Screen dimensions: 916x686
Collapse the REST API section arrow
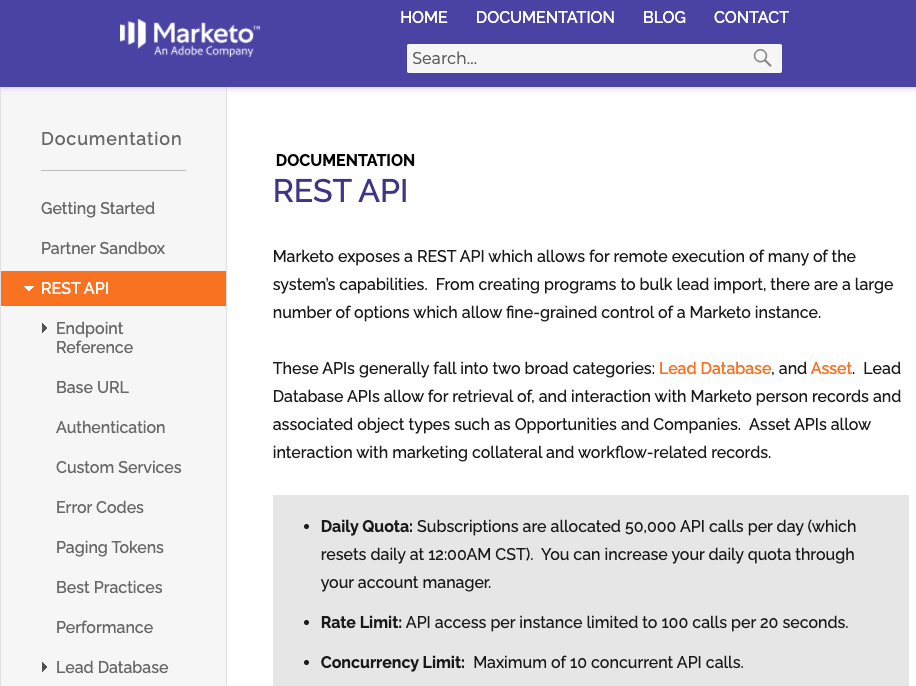point(29,288)
